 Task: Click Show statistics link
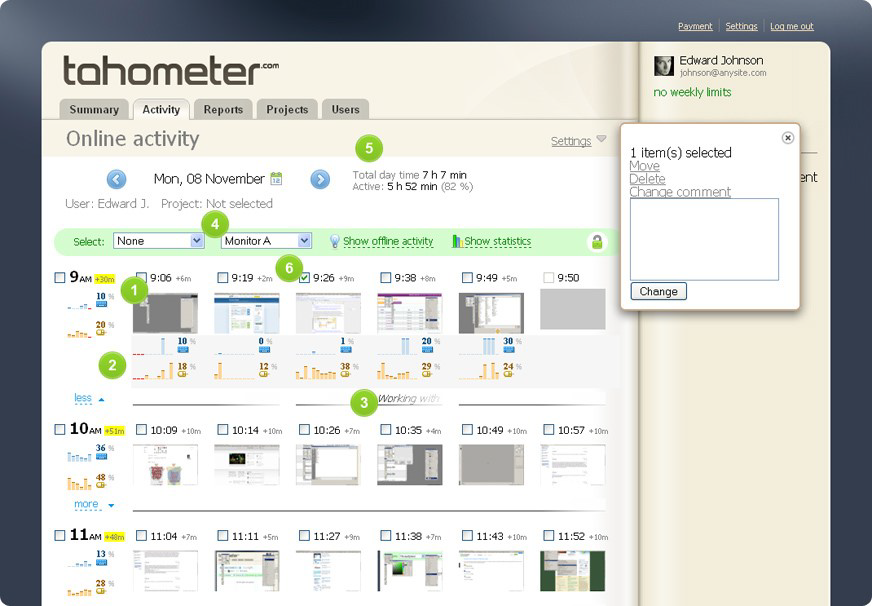click(x=498, y=241)
